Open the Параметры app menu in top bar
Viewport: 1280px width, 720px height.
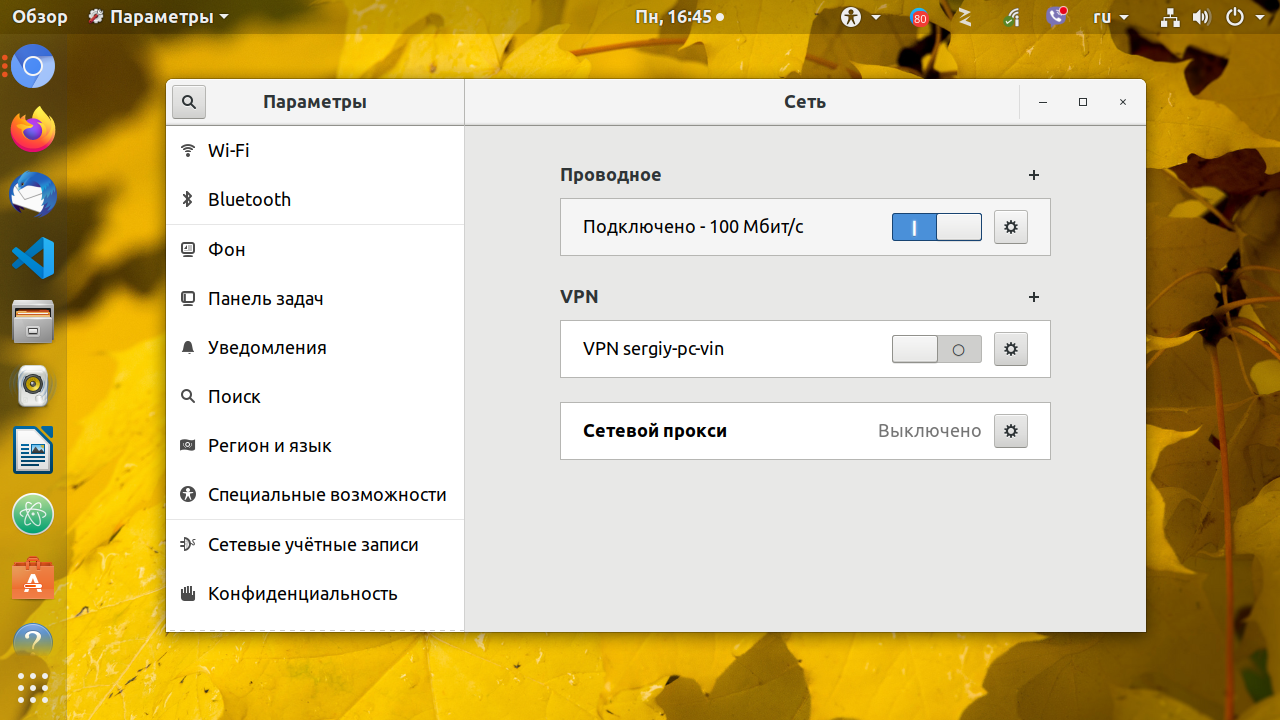point(159,17)
